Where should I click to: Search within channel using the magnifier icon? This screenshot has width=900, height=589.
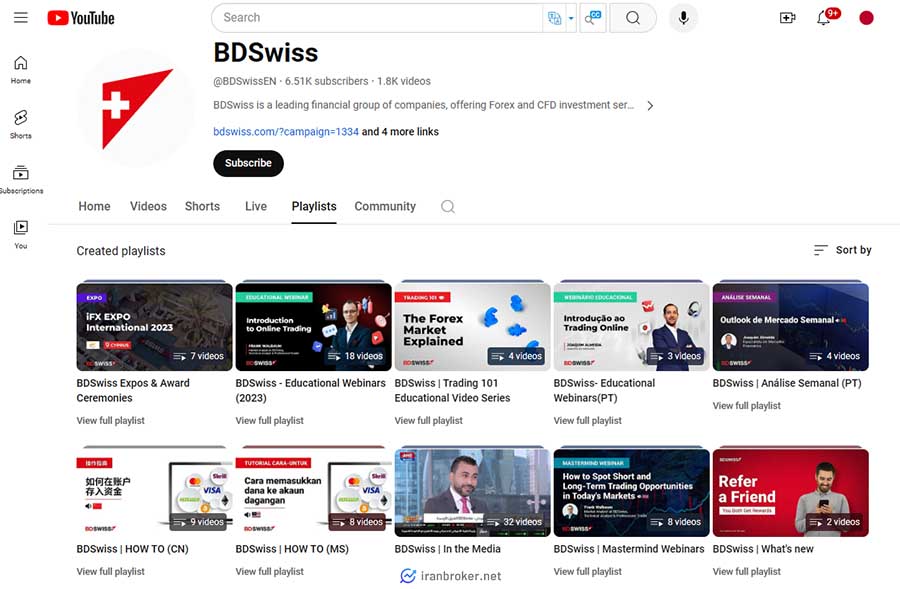click(448, 207)
